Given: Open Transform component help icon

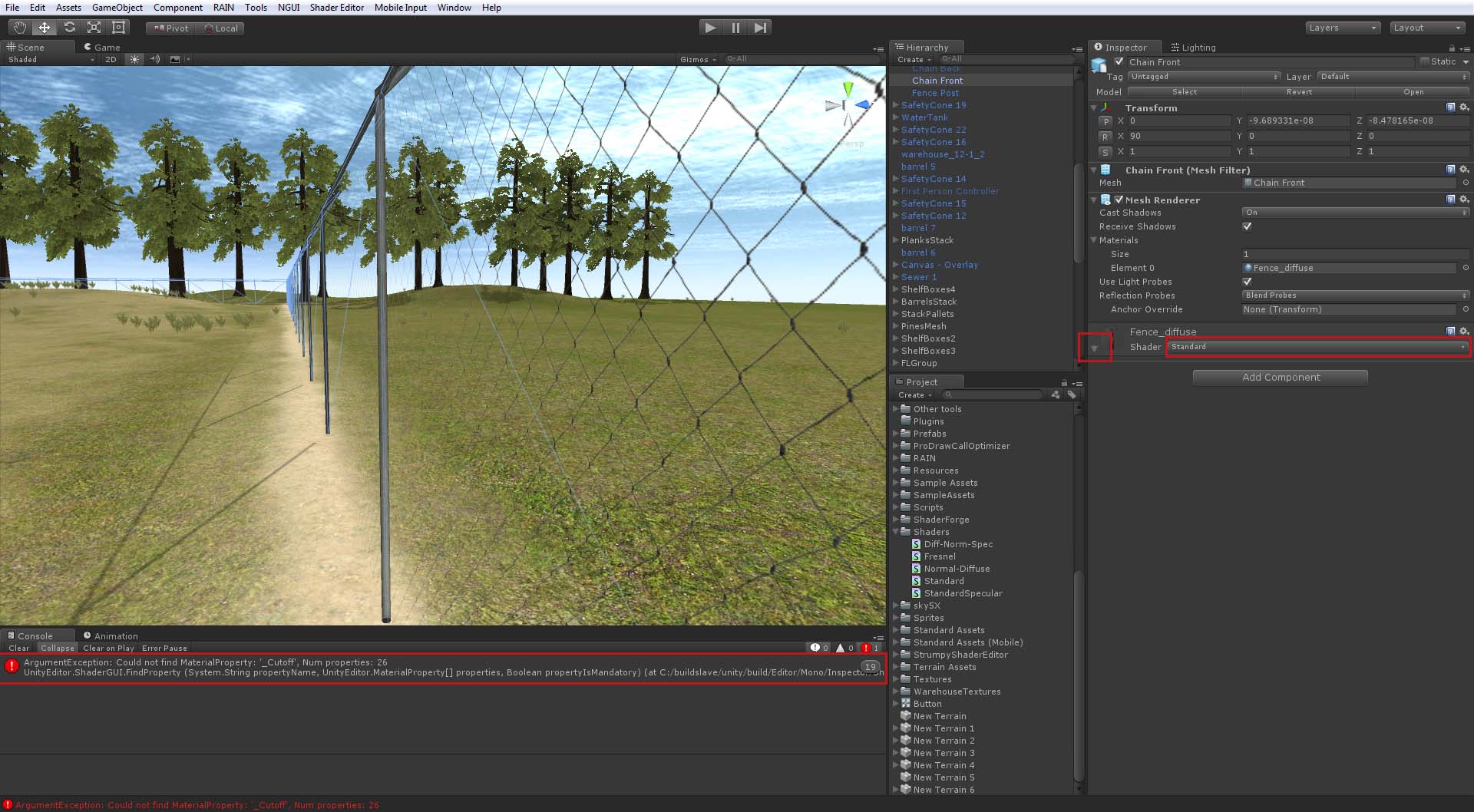Looking at the screenshot, I should (x=1451, y=107).
